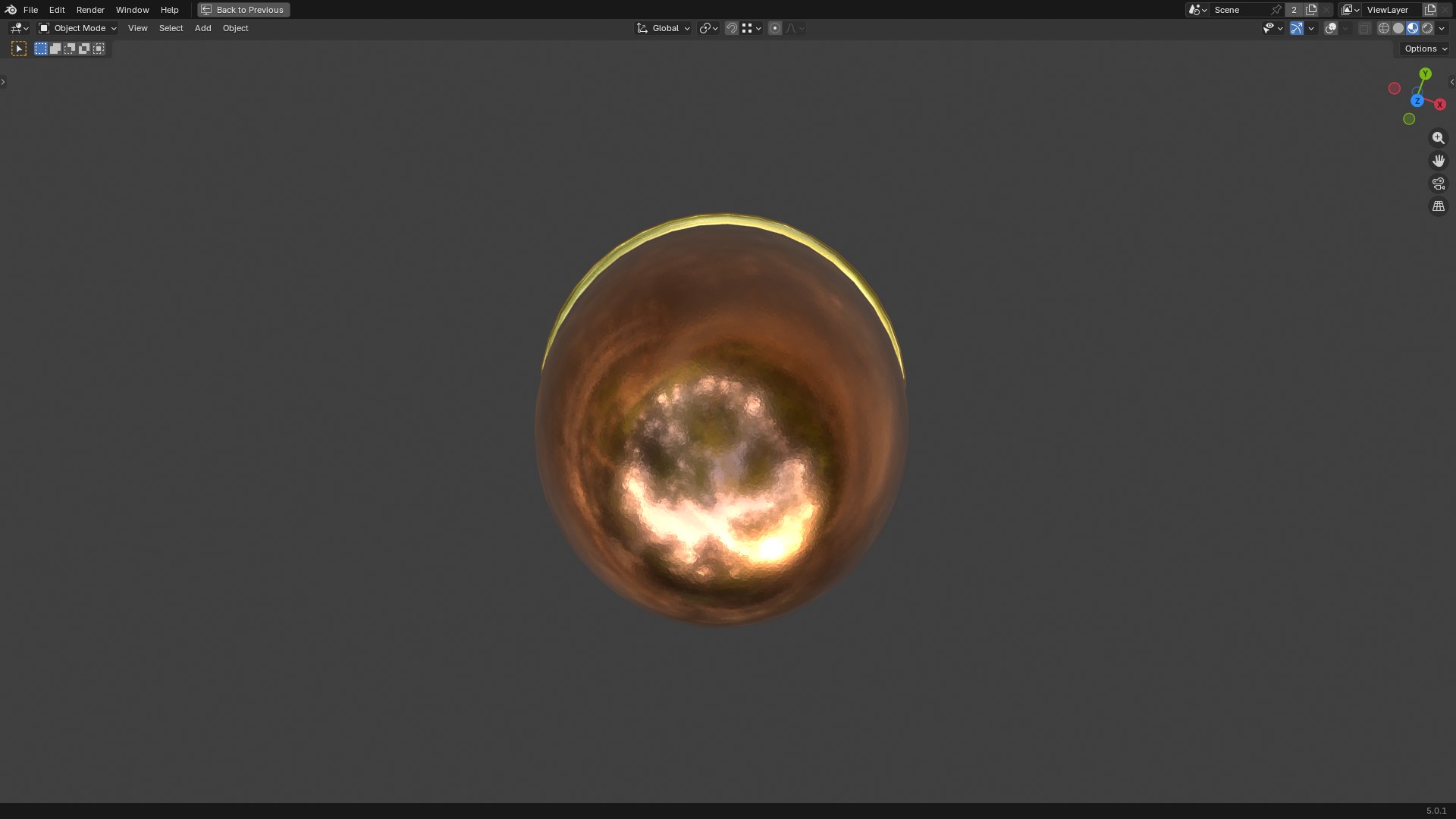1456x819 pixels.
Task: Toggle Show Overlays button
Action: [1331, 28]
